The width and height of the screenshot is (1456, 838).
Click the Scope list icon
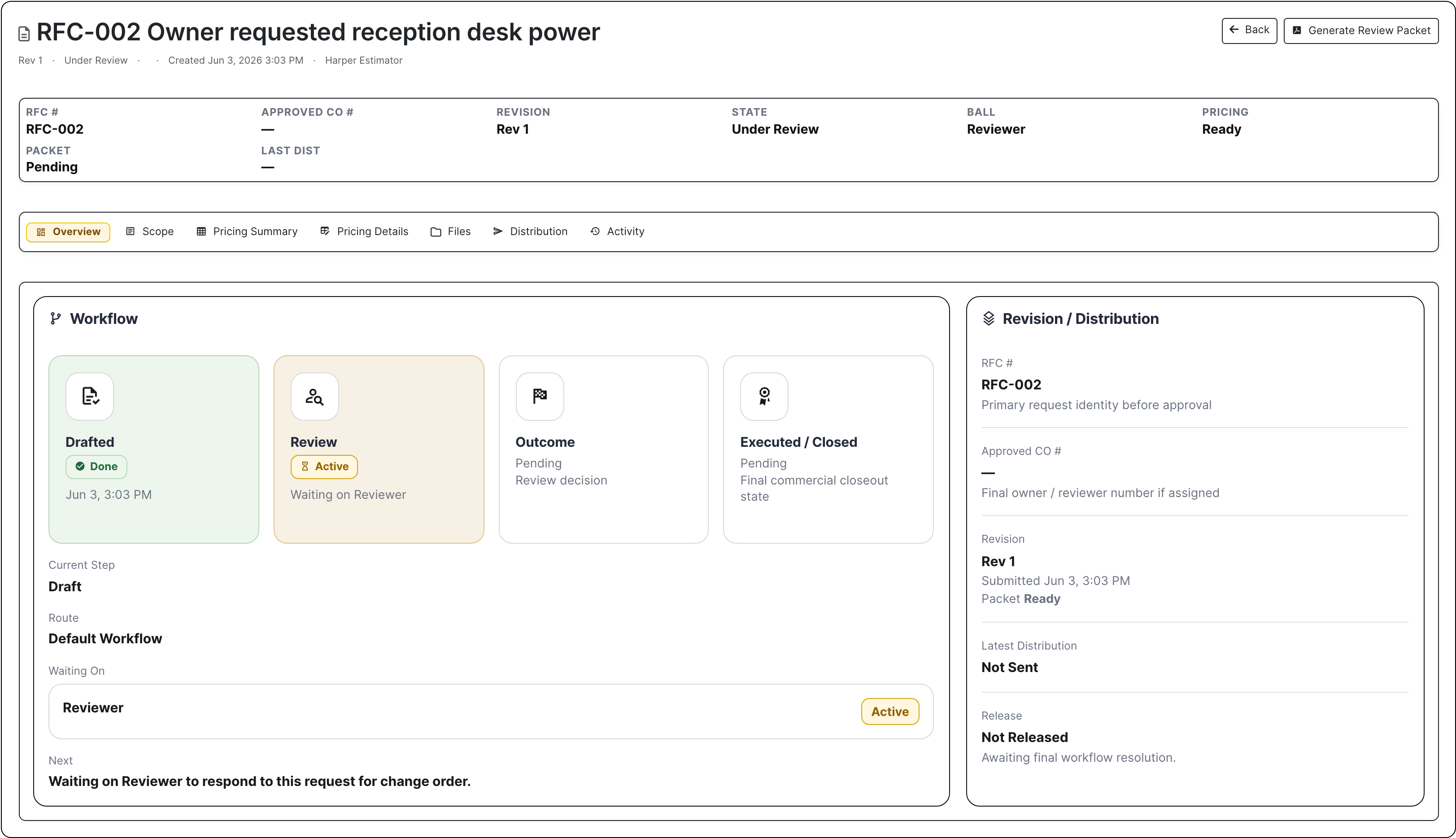[x=131, y=231]
